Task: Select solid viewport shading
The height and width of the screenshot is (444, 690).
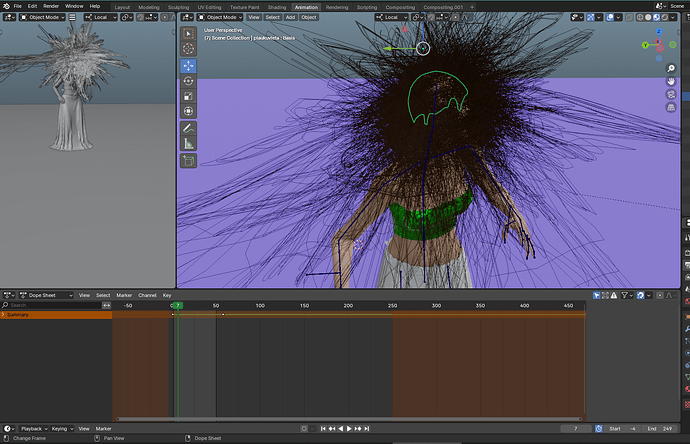Action: [648, 17]
